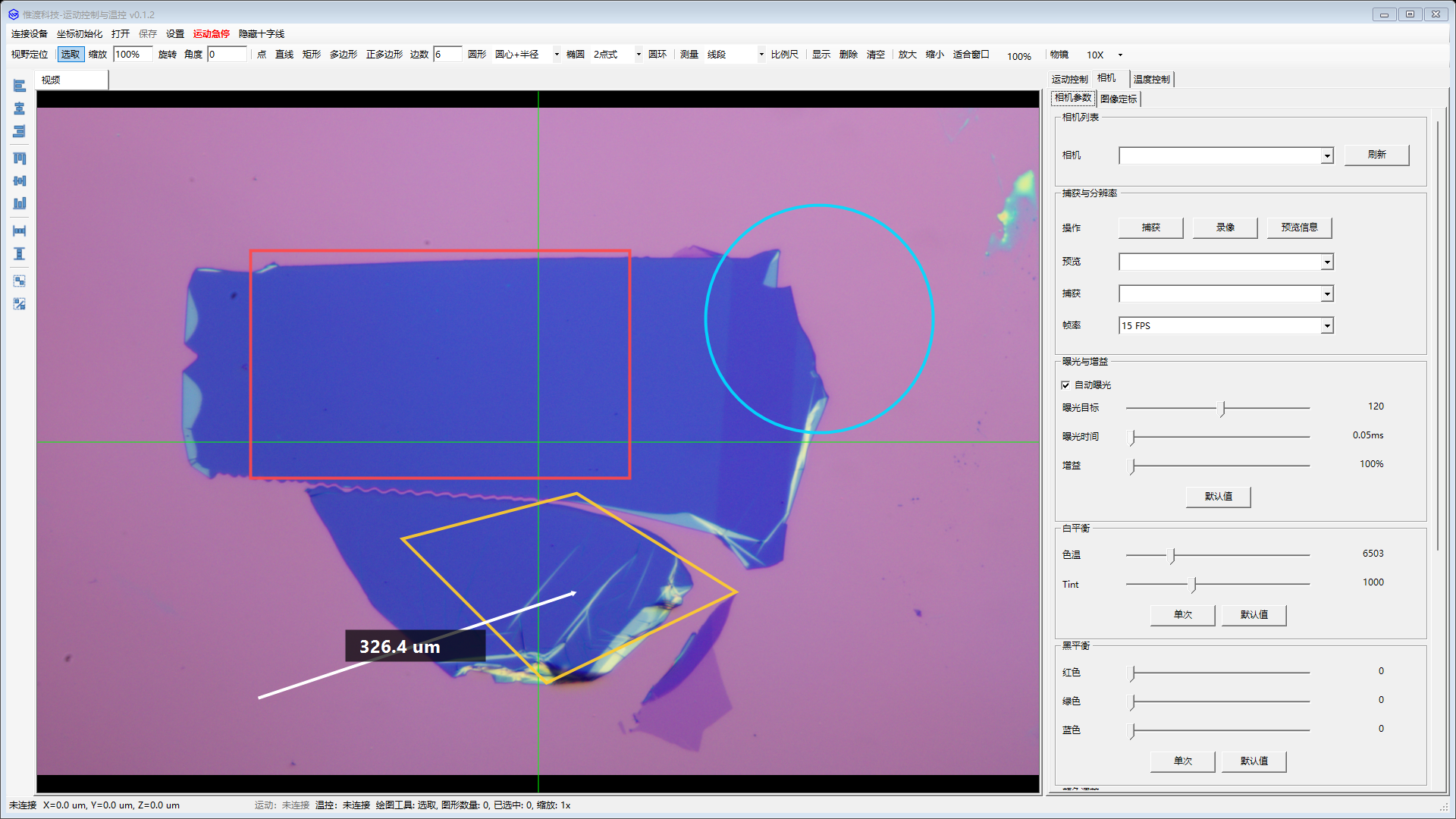
Task: Click the app logo in title bar
Action: click(x=13, y=14)
